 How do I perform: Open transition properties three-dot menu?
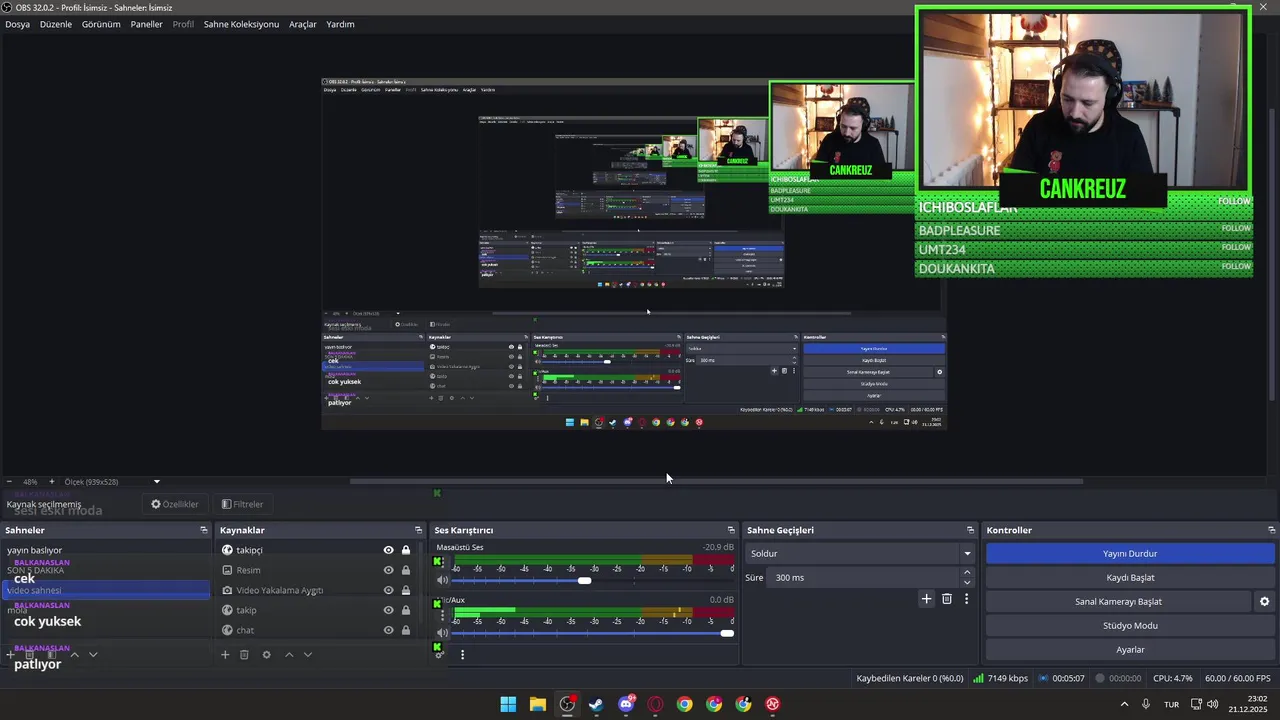pos(966,599)
